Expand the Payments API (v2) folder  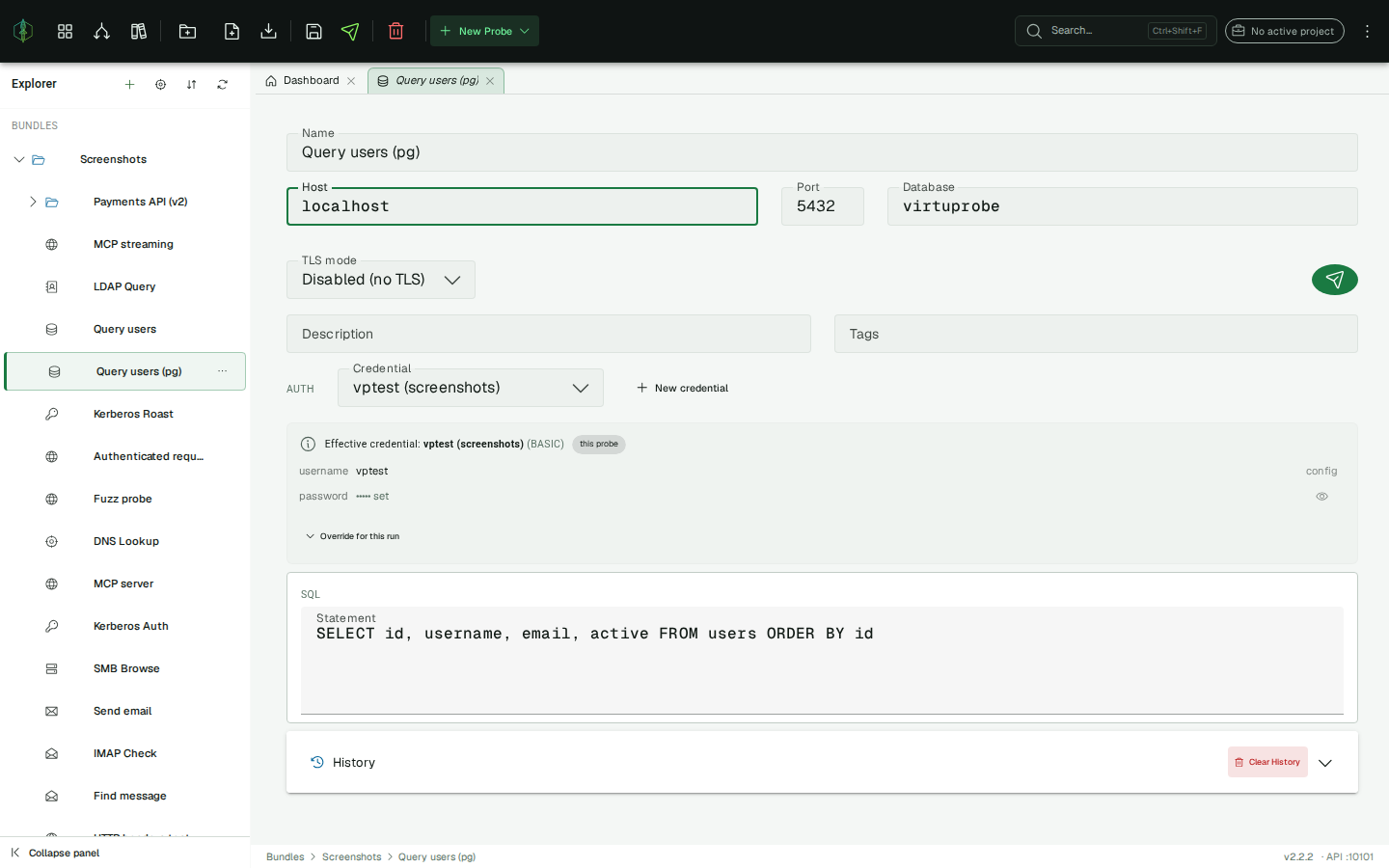(33, 202)
